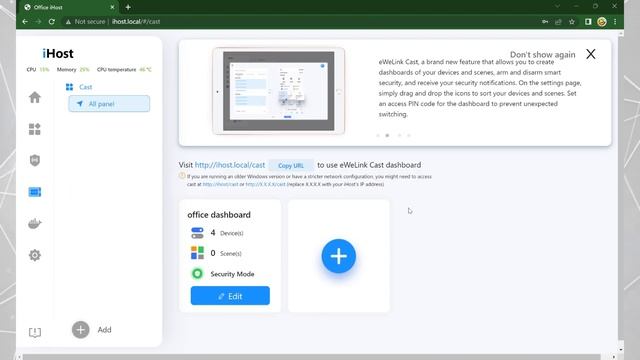The image size is (640, 360).
Task: Click the Cast grid icon in panel
Action: click(69, 87)
